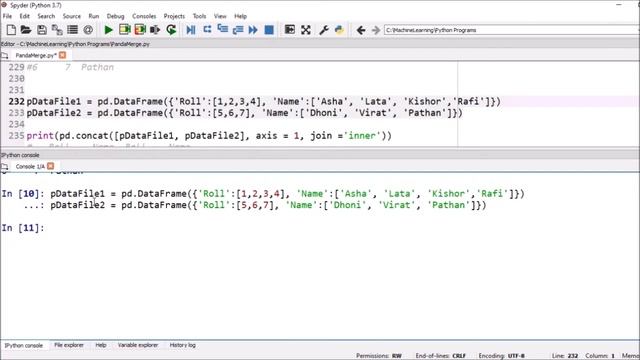
Task: Open the PYTHONPATH manager icon
Action: coord(339,30)
